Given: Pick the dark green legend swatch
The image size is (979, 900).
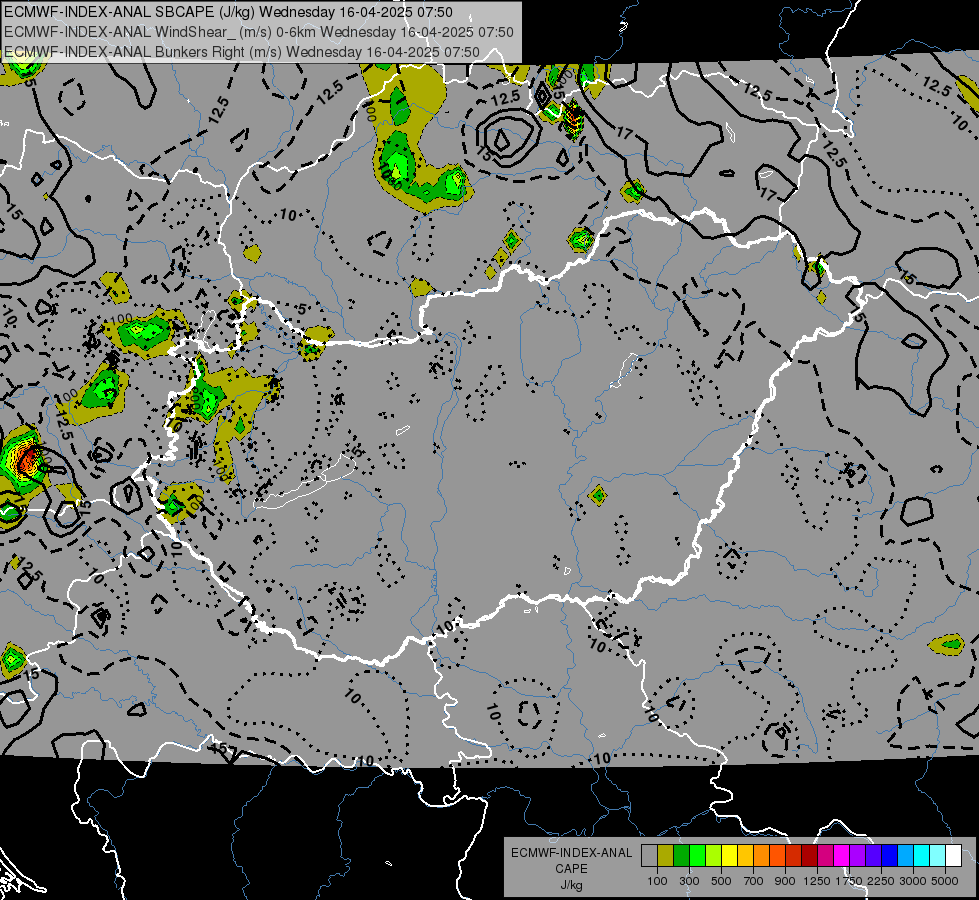Looking at the screenshot, I should pyautogui.click(x=681, y=856).
